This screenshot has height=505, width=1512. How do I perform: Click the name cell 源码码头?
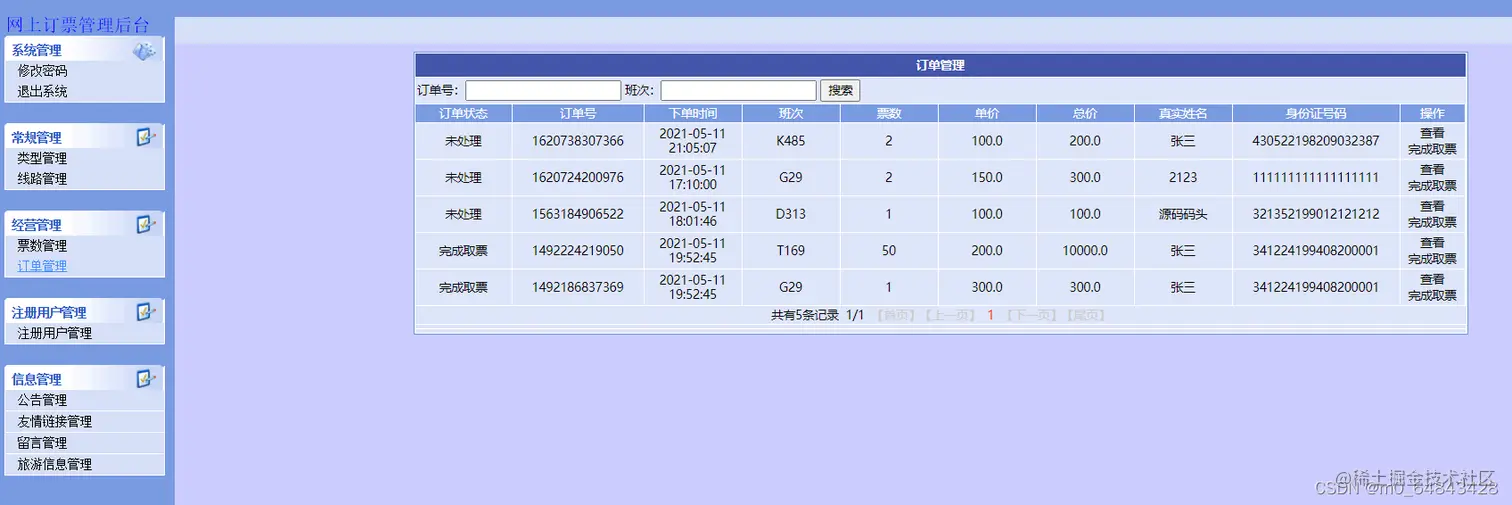coord(1183,214)
